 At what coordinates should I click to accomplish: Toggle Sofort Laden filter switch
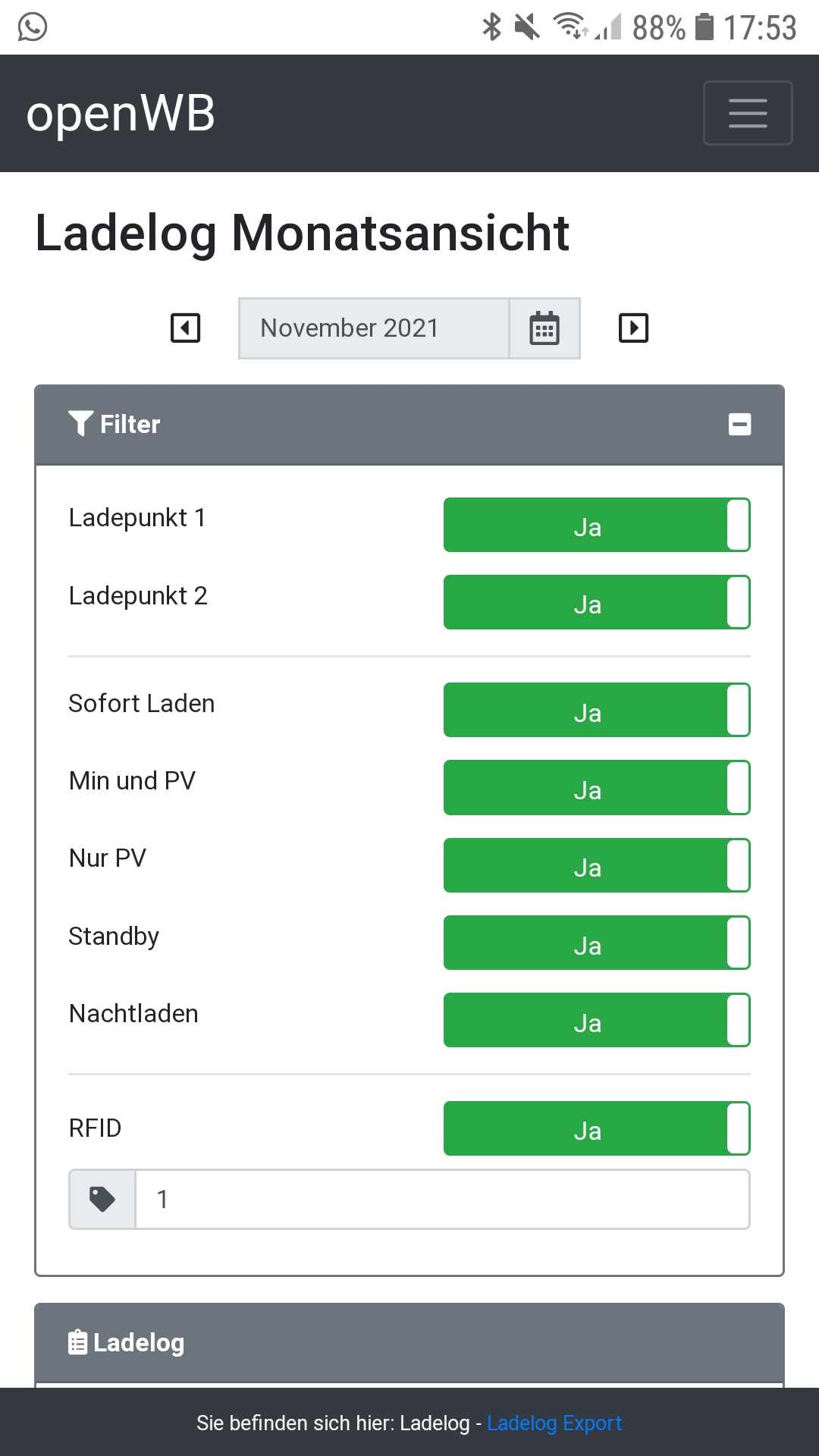(597, 710)
